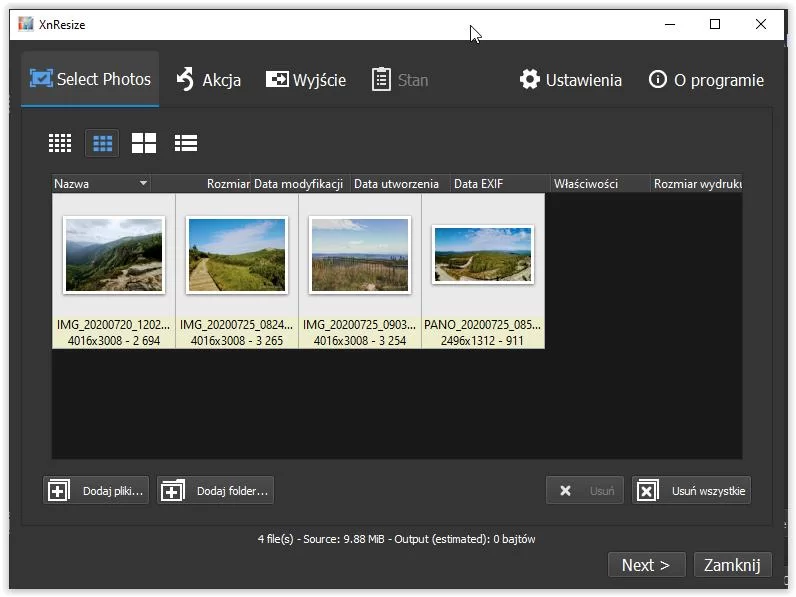The image size is (796, 597).
Task: Select the IMG_20200720_1202 mountain thumbnail
Action: click(x=113, y=255)
